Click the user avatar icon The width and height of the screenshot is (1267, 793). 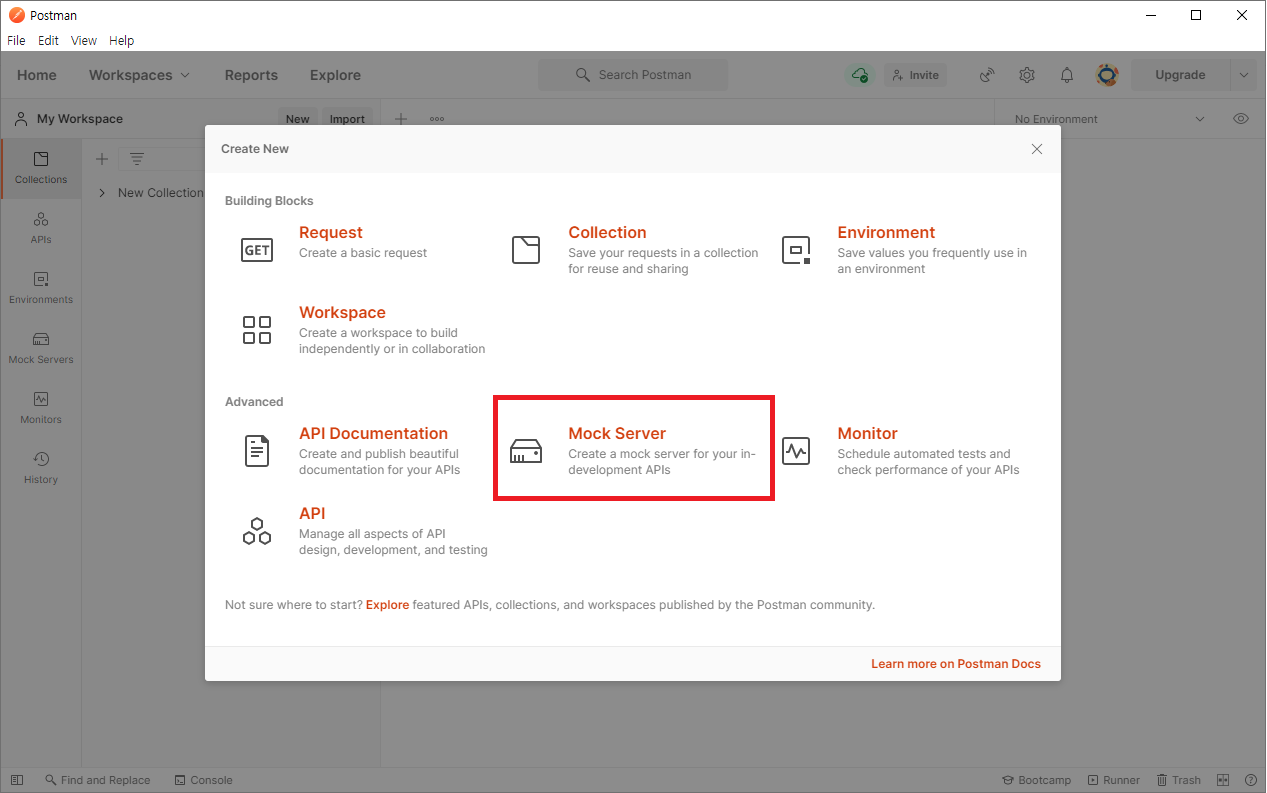tap(1107, 75)
